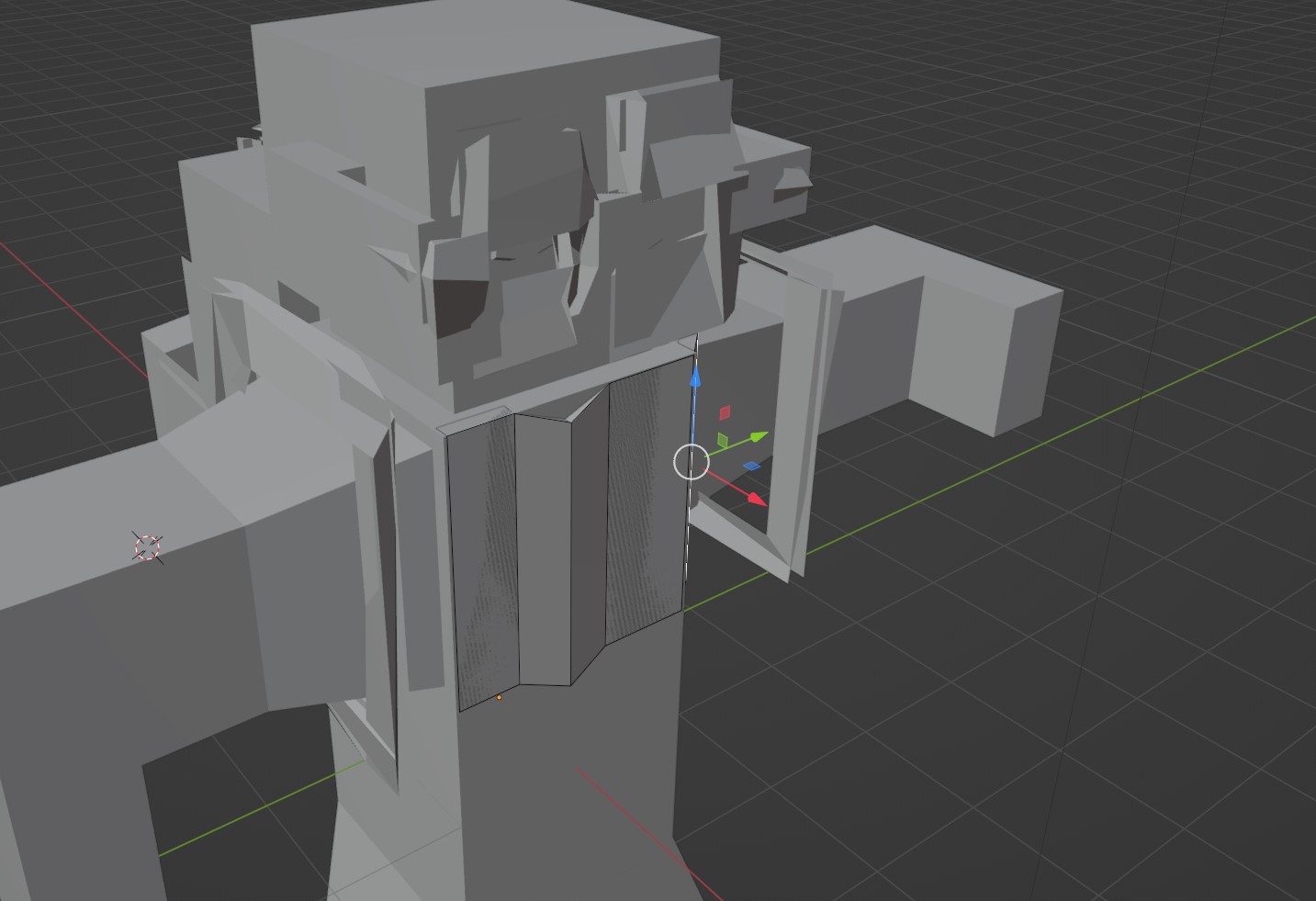The image size is (1316, 901).
Task: Select the small green plane handle of the gizmo
Action: click(x=724, y=440)
